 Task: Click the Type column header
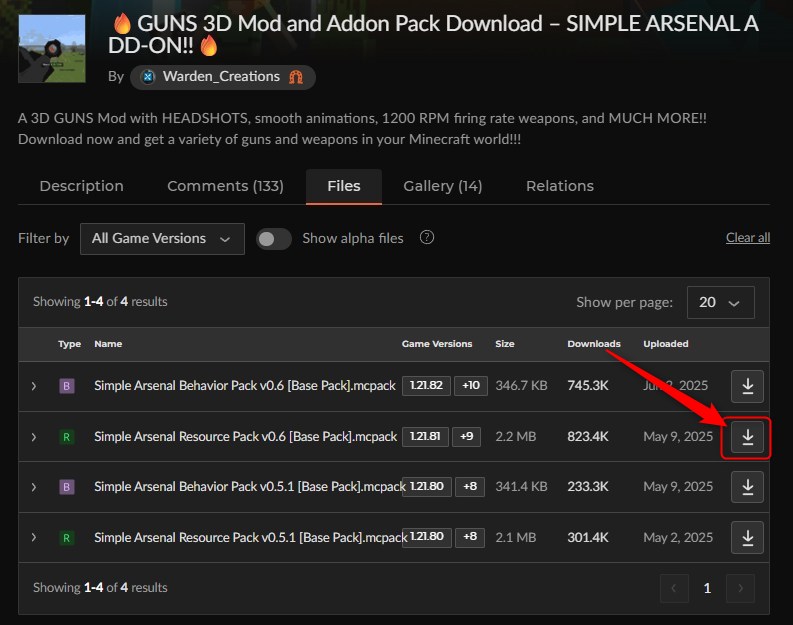pos(69,344)
